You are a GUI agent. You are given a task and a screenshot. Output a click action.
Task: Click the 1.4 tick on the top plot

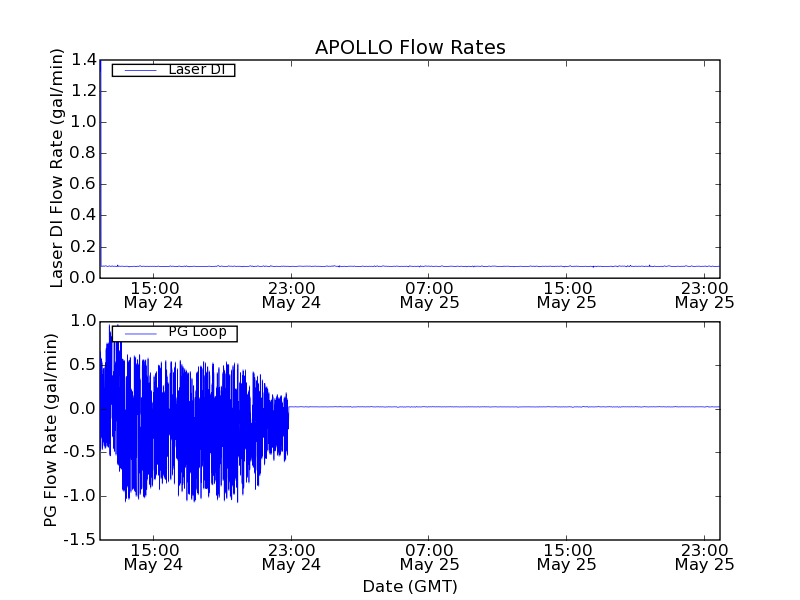coord(83,60)
